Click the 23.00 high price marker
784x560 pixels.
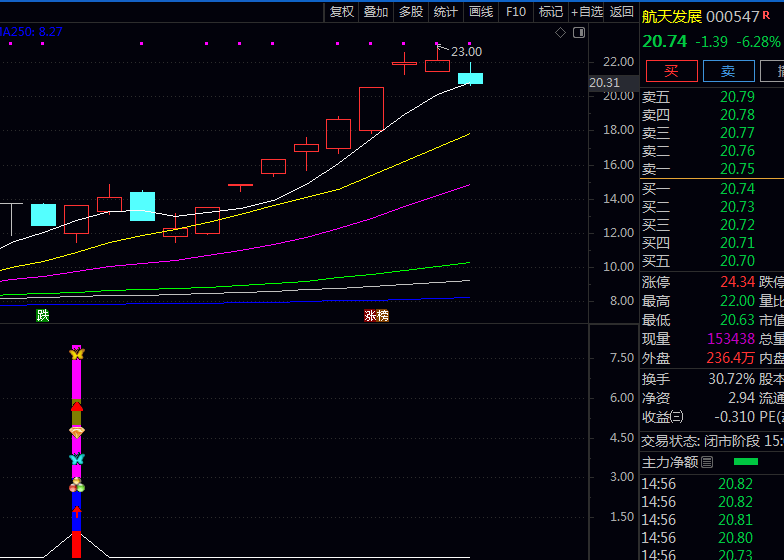click(x=466, y=51)
